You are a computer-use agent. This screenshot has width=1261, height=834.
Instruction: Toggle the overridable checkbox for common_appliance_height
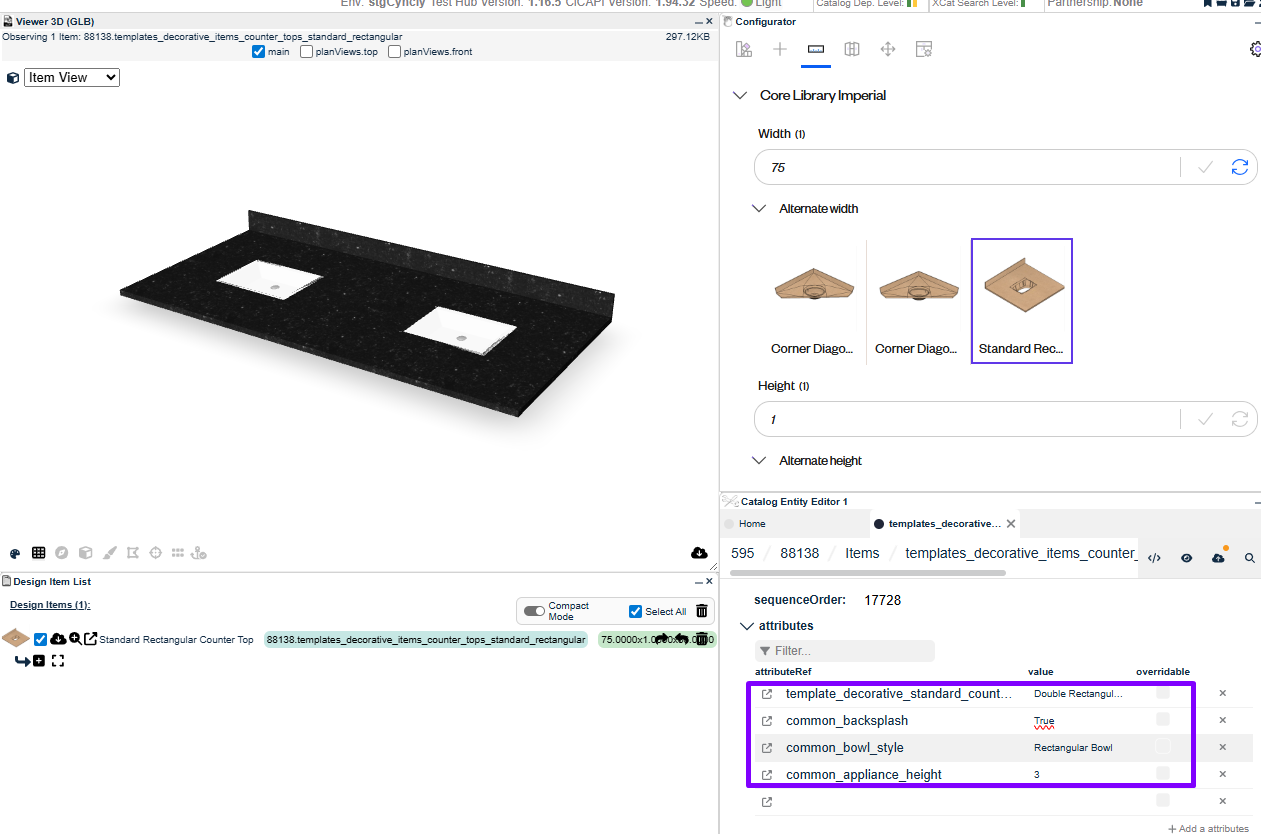(1163, 774)
